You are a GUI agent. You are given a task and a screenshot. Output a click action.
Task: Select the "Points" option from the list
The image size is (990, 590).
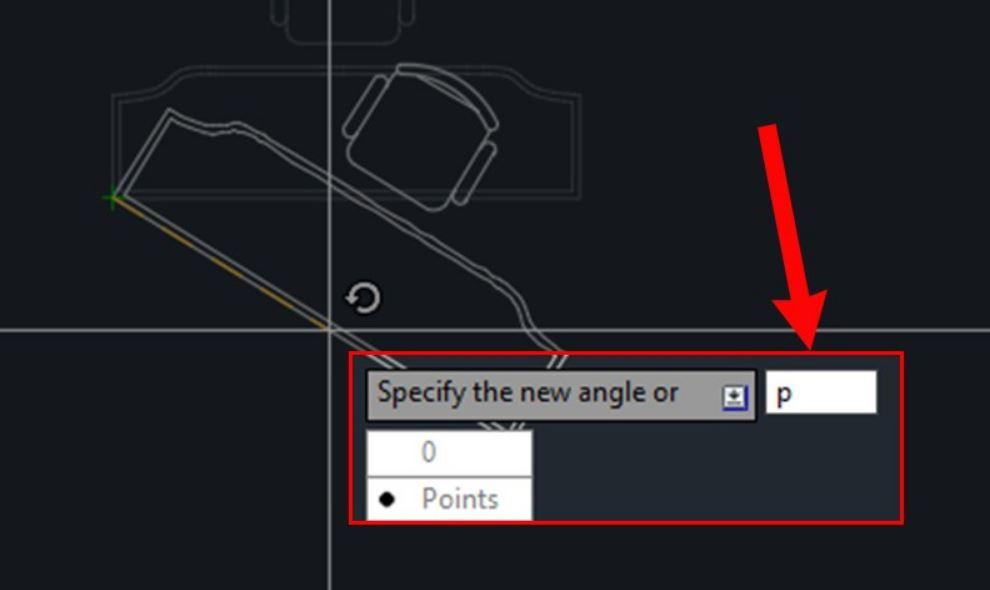click(x=450, y=499)
